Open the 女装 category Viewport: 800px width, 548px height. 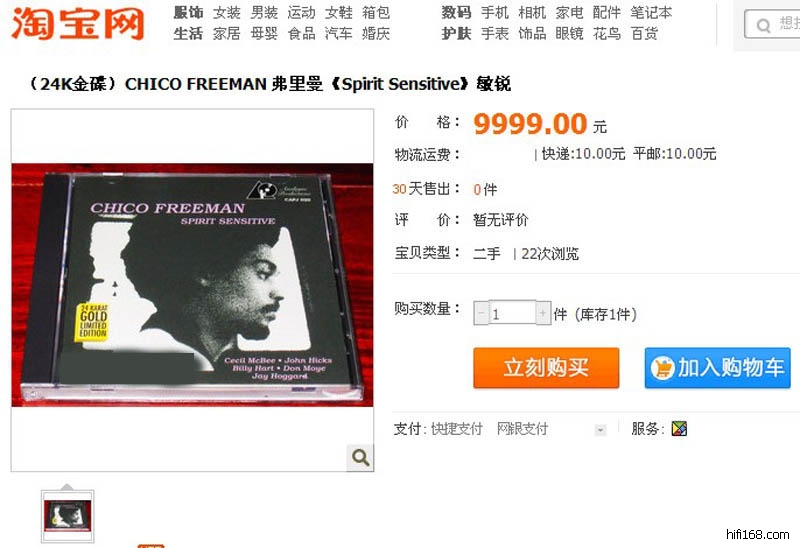click(227, 12)
